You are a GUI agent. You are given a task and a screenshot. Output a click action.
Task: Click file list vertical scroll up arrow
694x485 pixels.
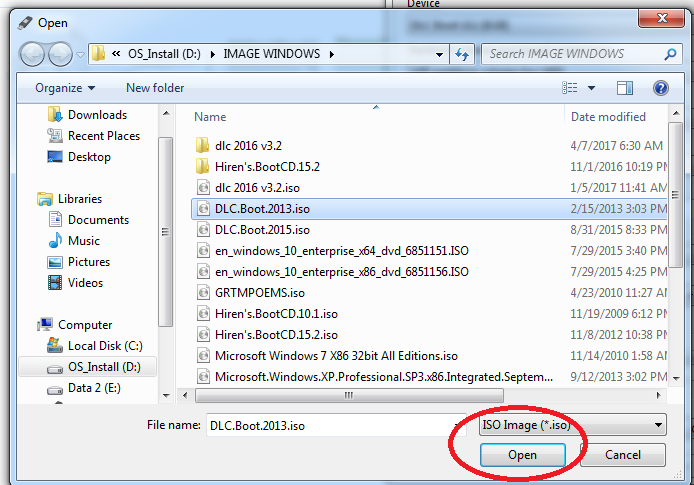676,113
